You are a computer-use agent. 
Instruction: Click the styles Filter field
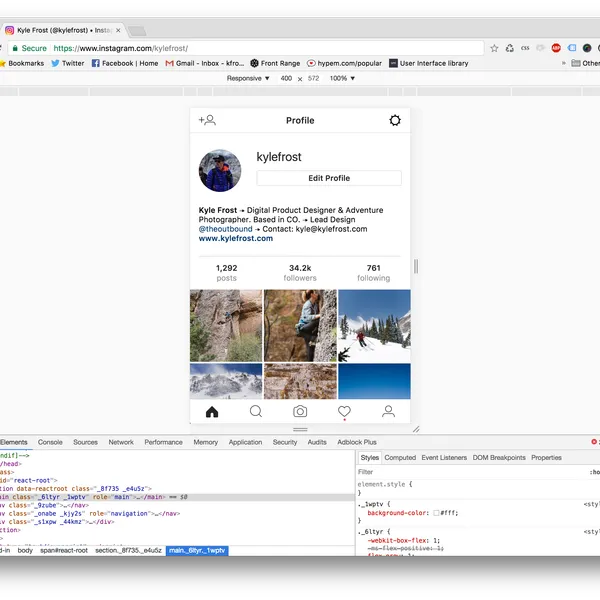(x=471, y=472)
